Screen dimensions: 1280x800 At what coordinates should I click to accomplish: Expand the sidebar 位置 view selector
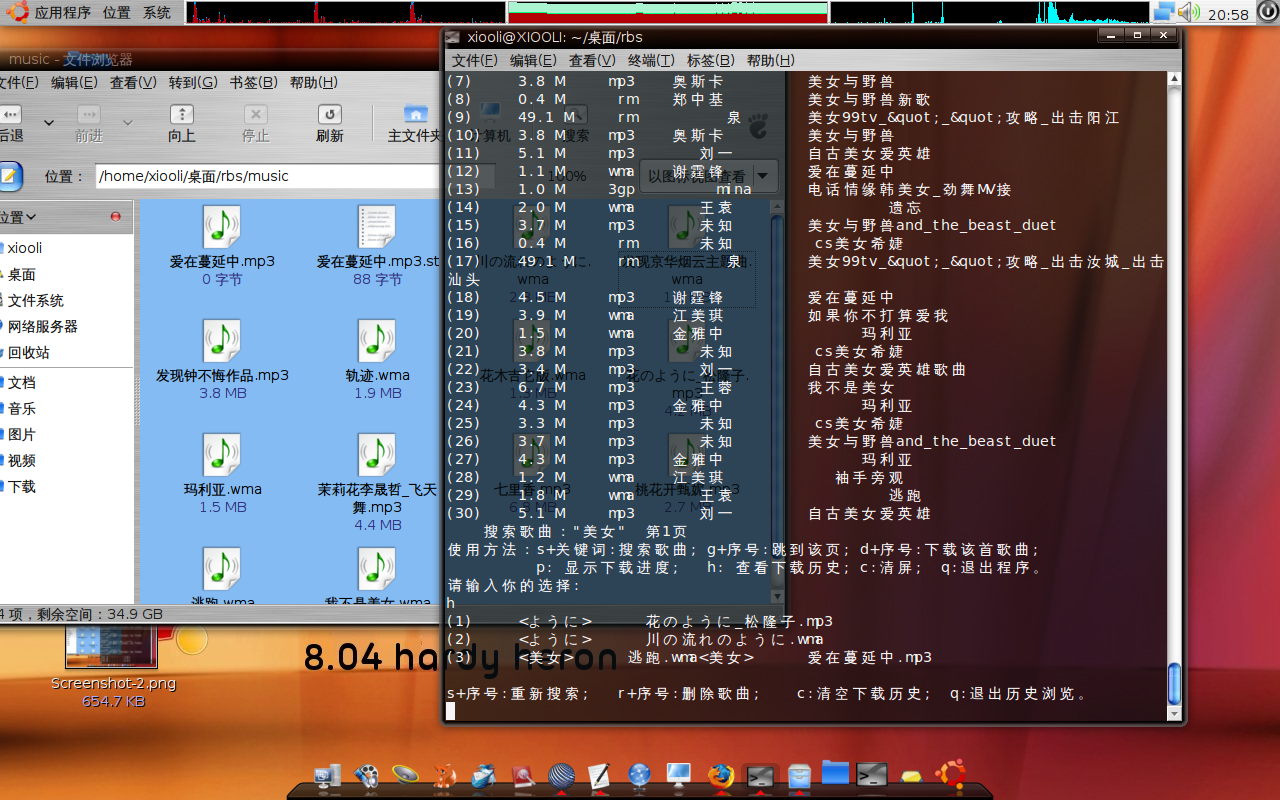(18, 216)
